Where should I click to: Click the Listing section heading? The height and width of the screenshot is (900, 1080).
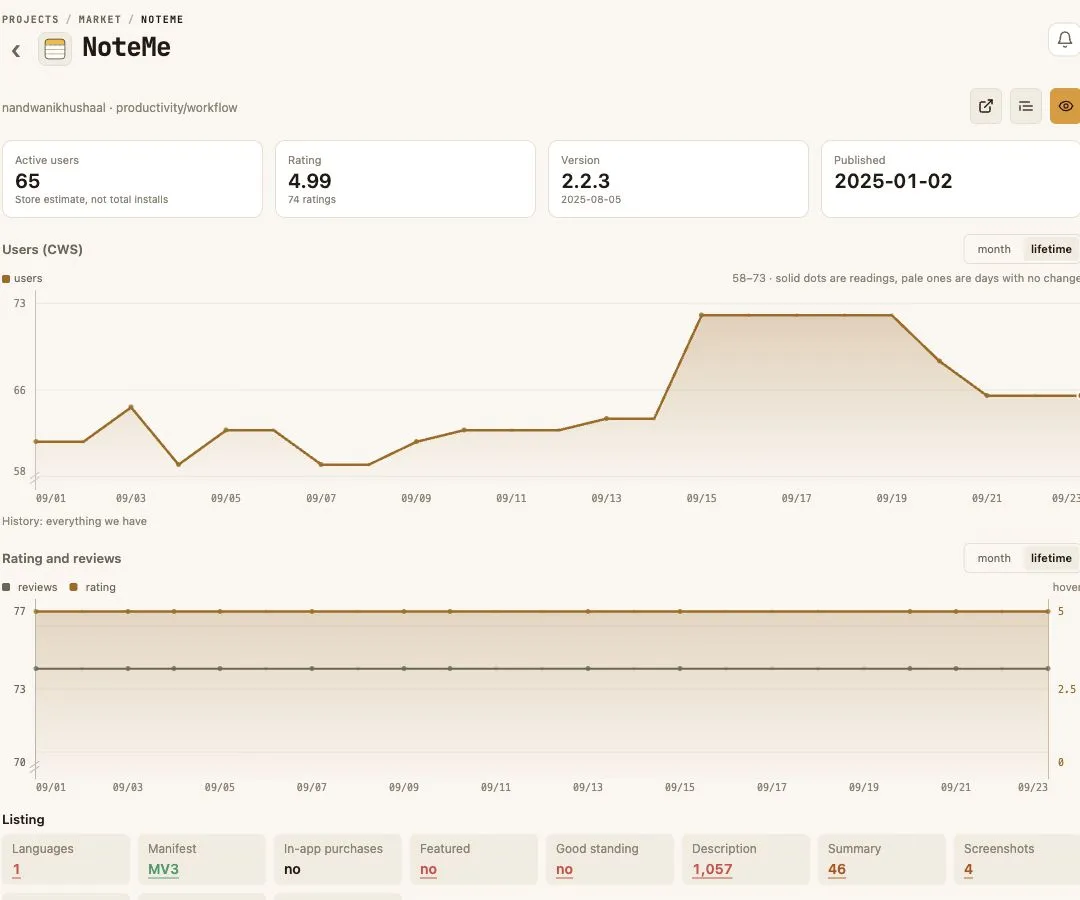[x=23, y=819]
